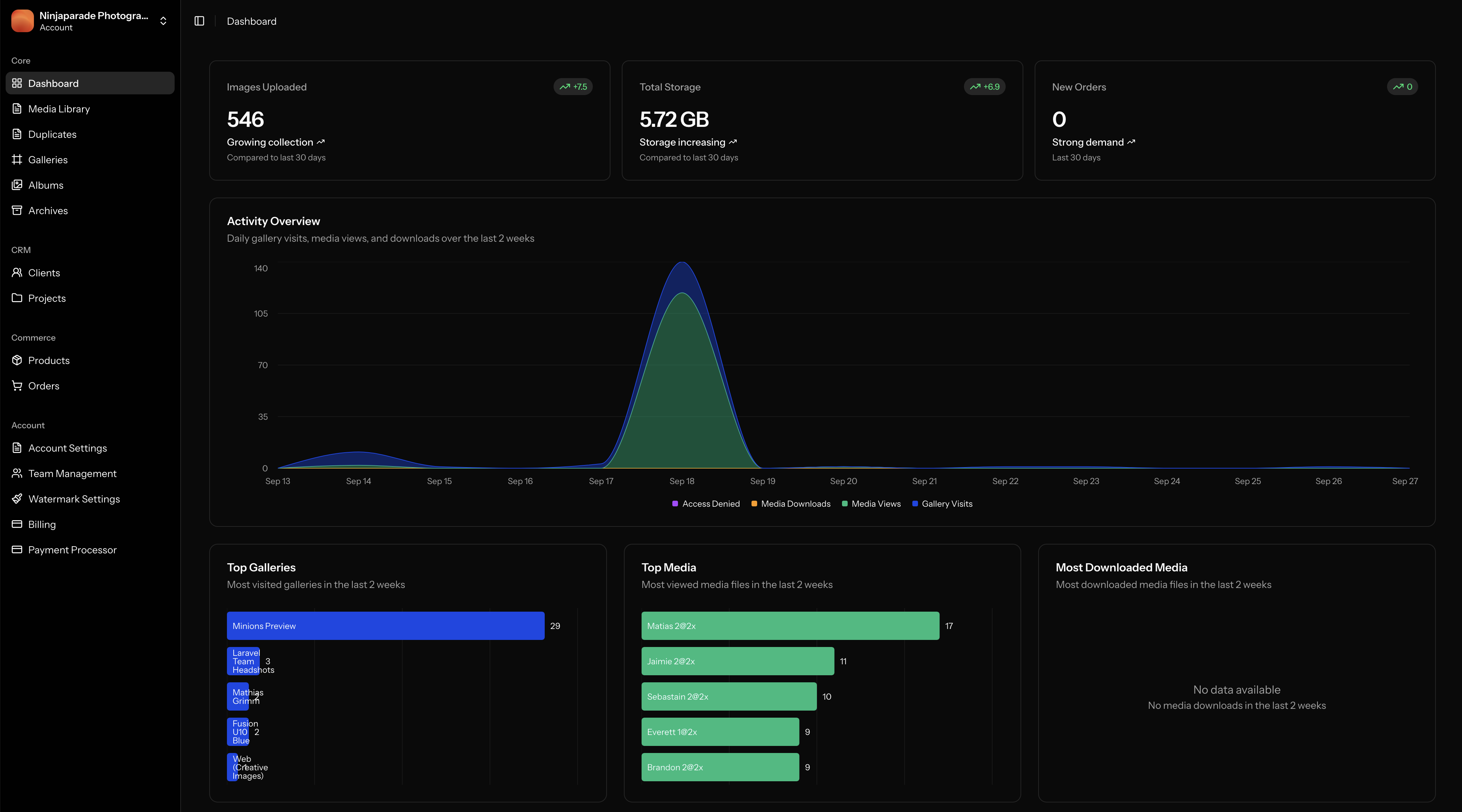Click the Galleries frame icon

pos(17,159)
